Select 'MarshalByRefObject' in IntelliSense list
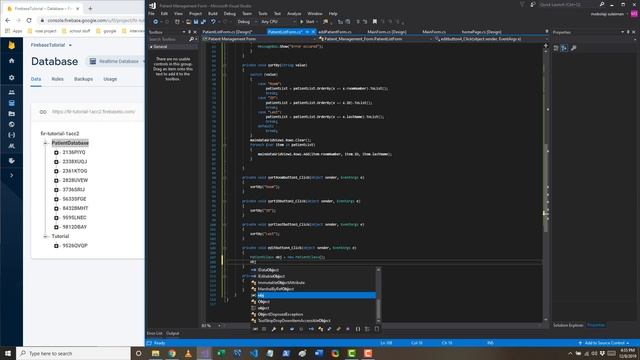 coord(276,289)
